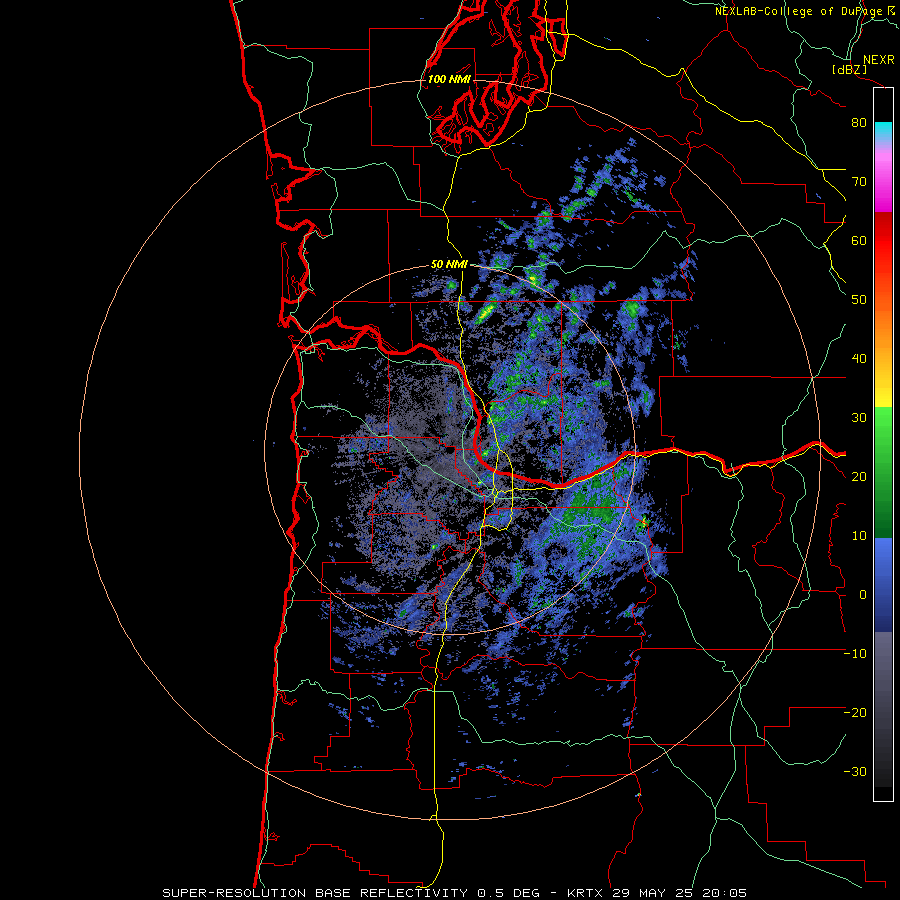Click the 50 value on the dBZ scale
The height and width of the screenshot is (900, 900).
pyautogui.click(x=859, y=300)
